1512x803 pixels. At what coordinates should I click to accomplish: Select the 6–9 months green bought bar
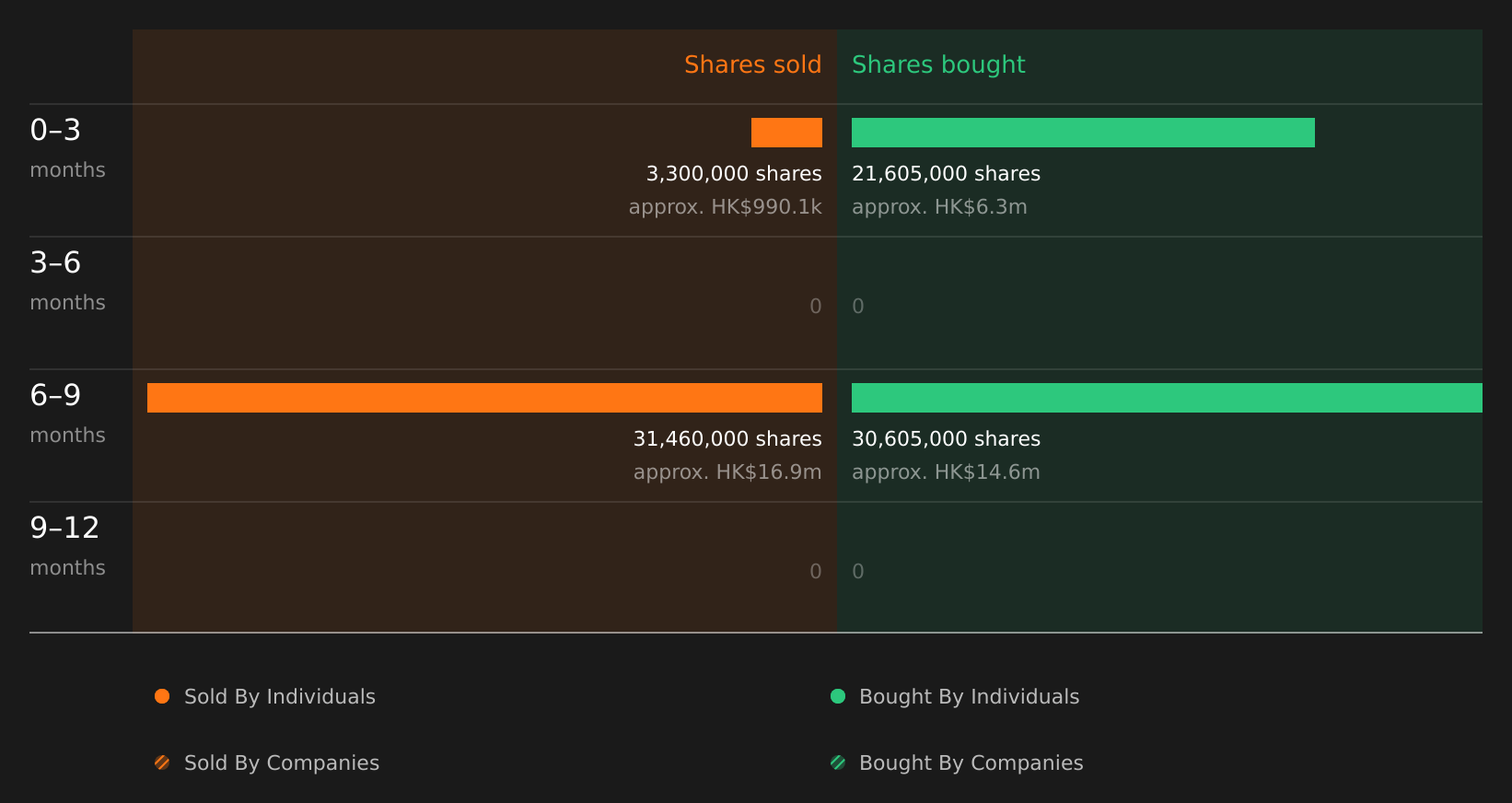click(1167, 398)
